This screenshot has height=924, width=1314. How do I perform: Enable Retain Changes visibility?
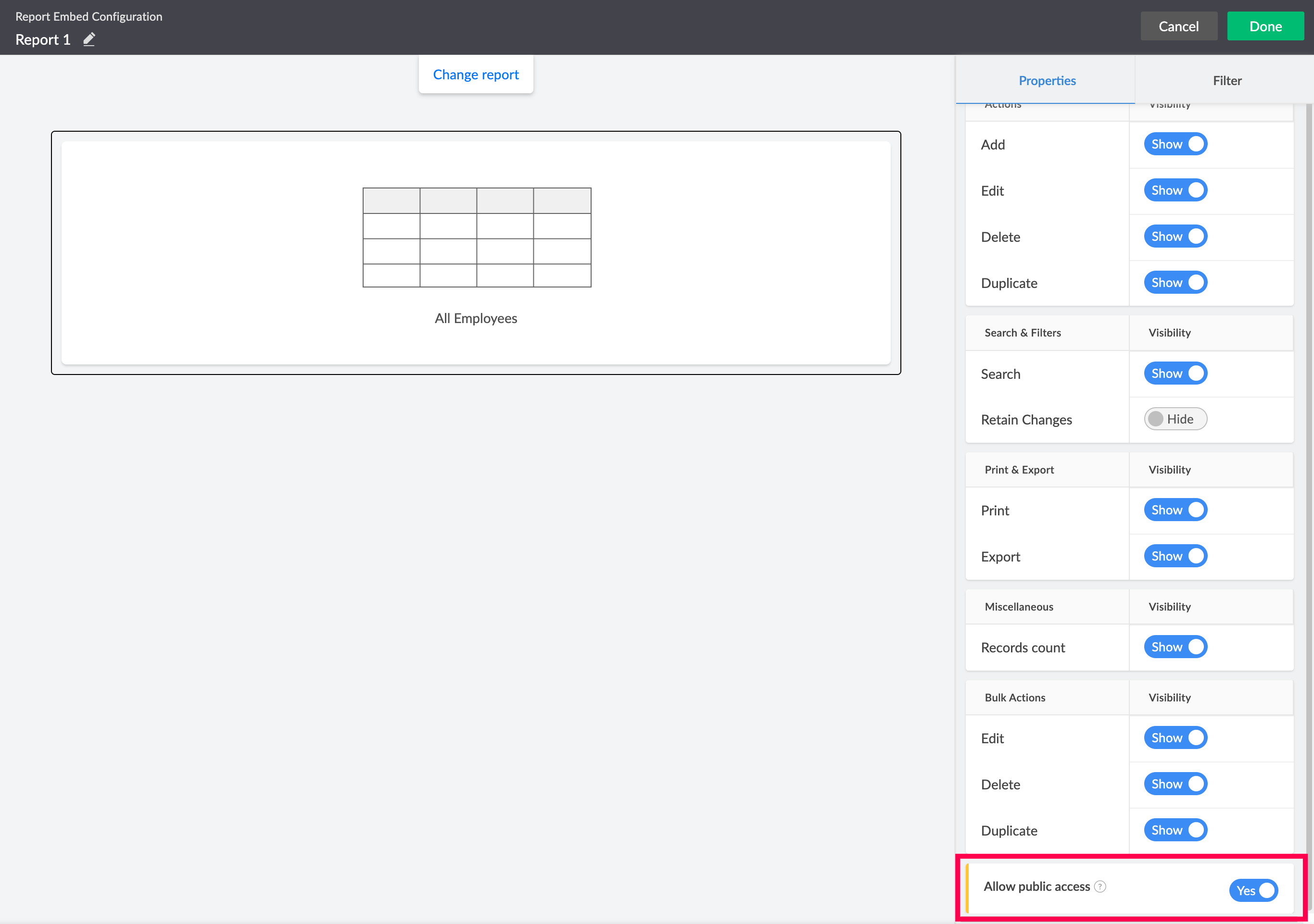click(x=1175, y=419)
